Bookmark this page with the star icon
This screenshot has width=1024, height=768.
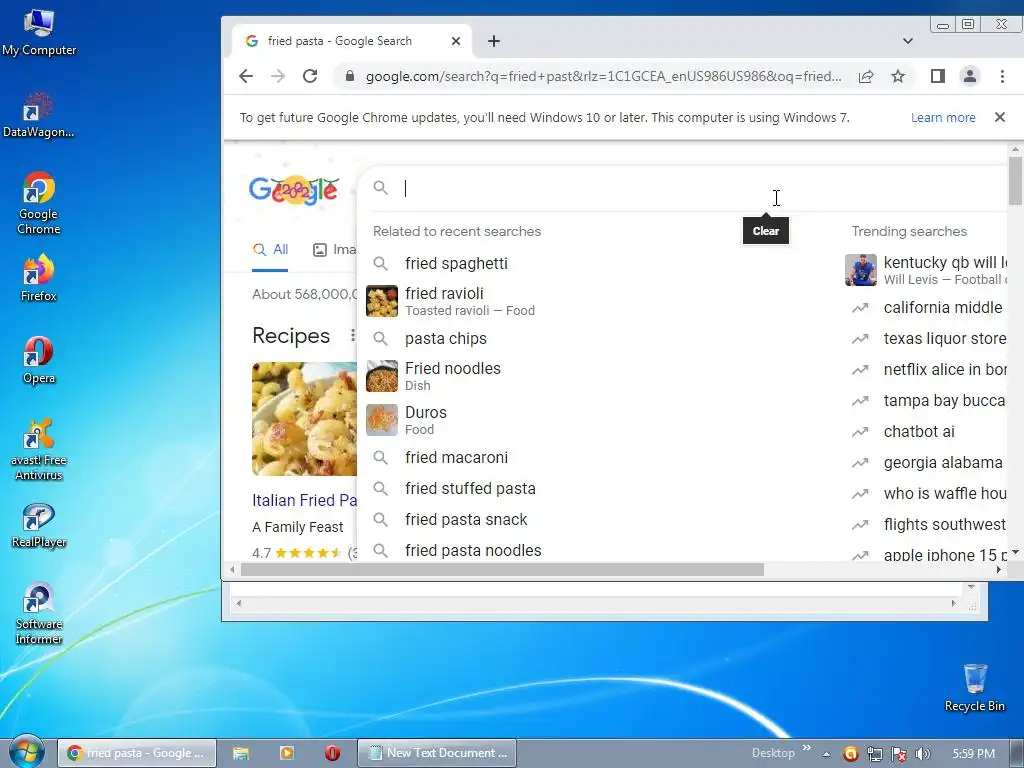click(x=898, y=76)
